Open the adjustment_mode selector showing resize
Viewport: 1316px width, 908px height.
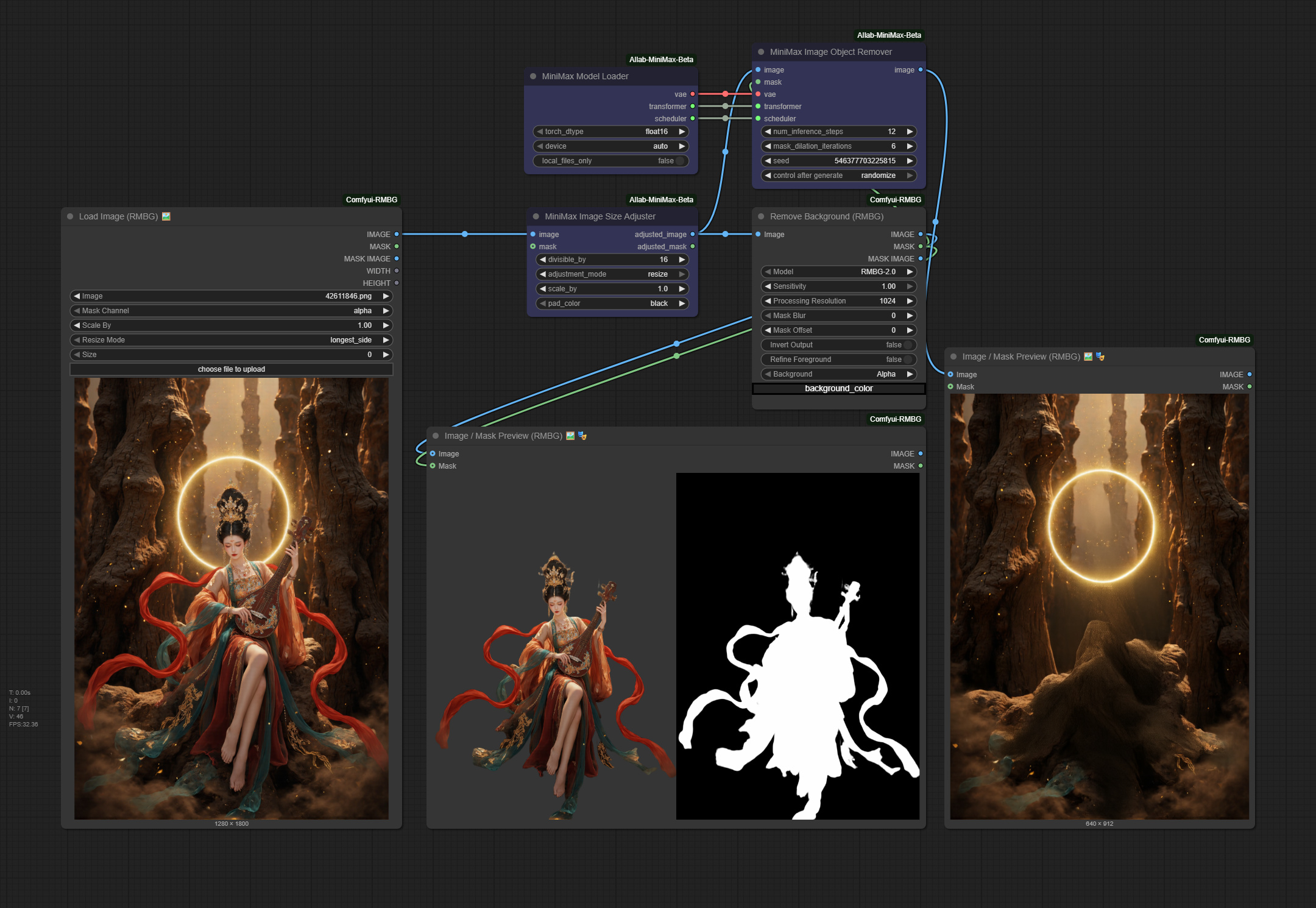612,274
